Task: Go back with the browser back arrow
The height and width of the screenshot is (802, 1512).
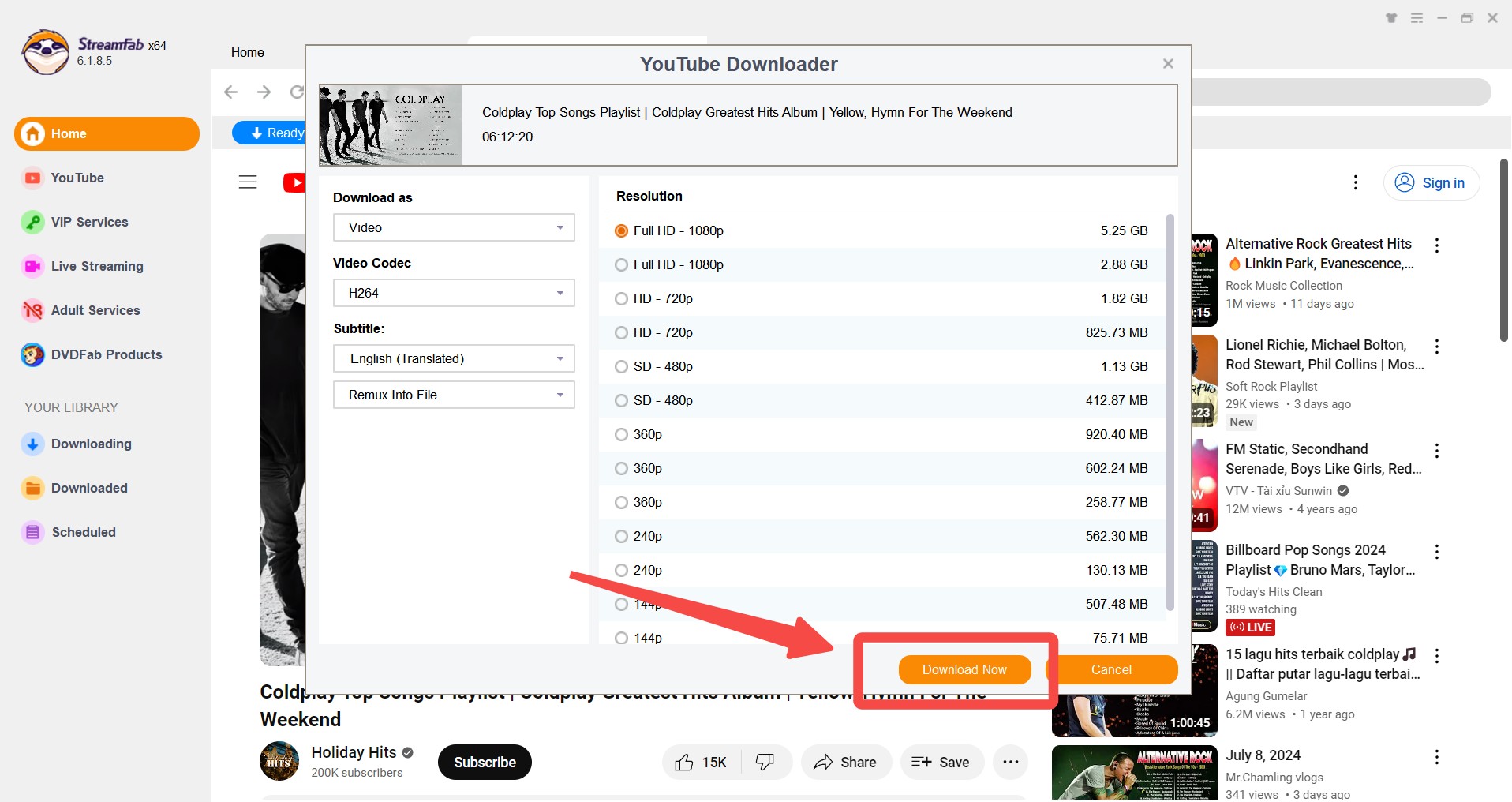Action: pos(230,92)
